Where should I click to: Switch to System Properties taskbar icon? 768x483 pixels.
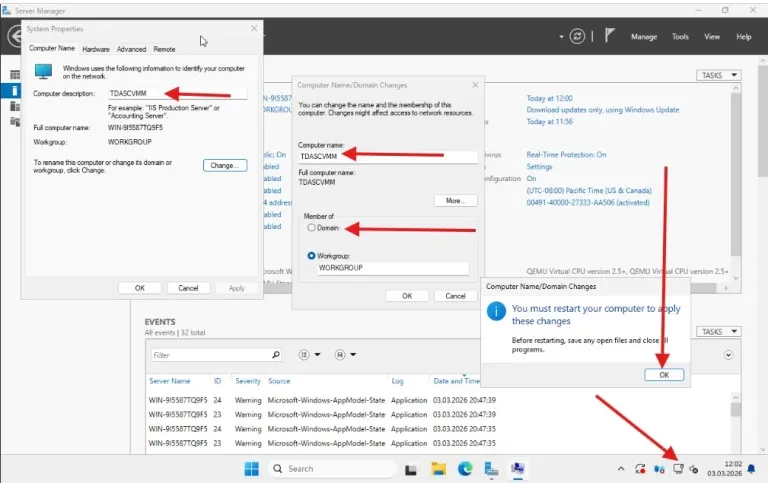tap(518, 469)
